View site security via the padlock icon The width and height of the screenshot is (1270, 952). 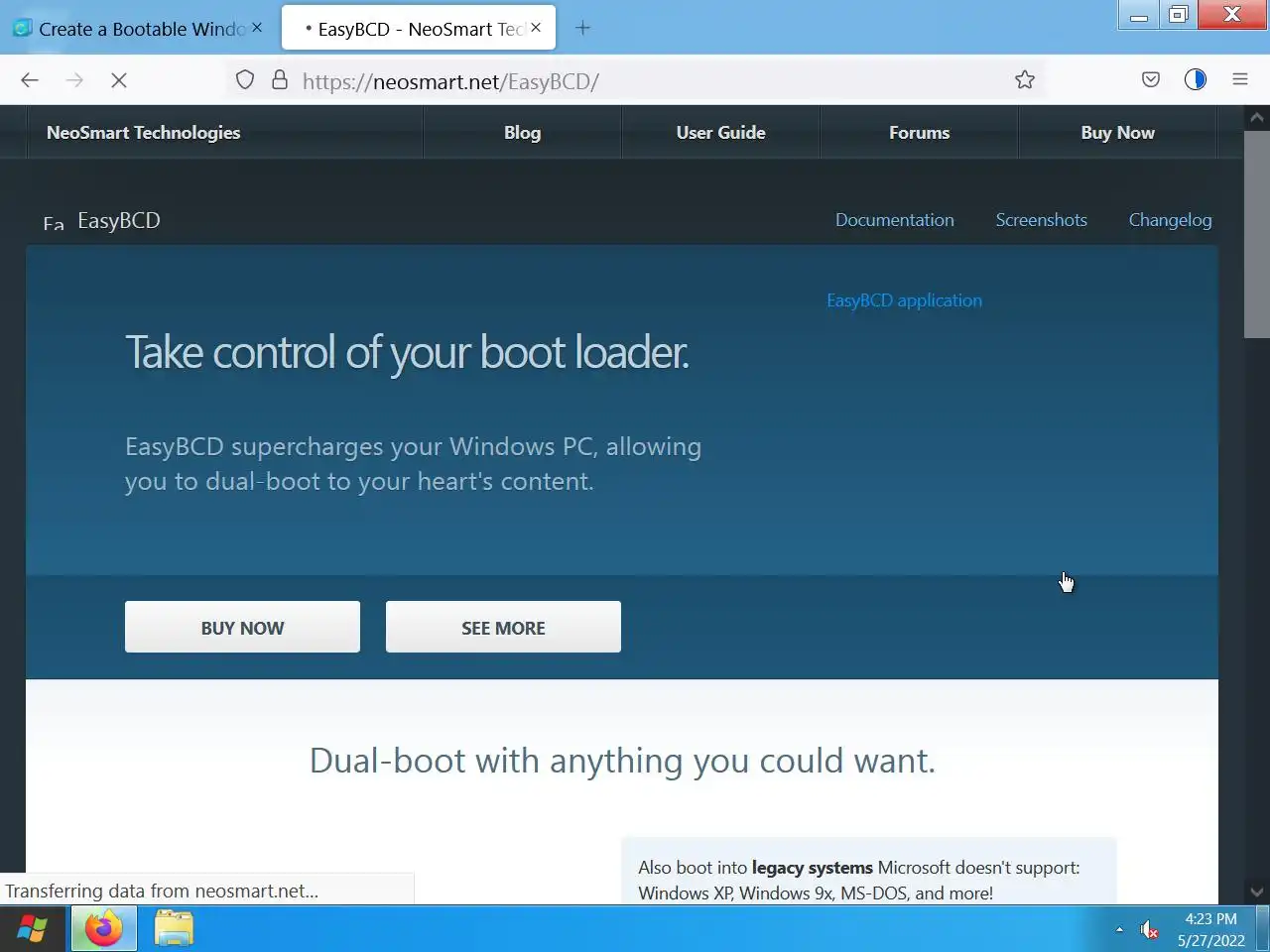click(x=280, y=80)
